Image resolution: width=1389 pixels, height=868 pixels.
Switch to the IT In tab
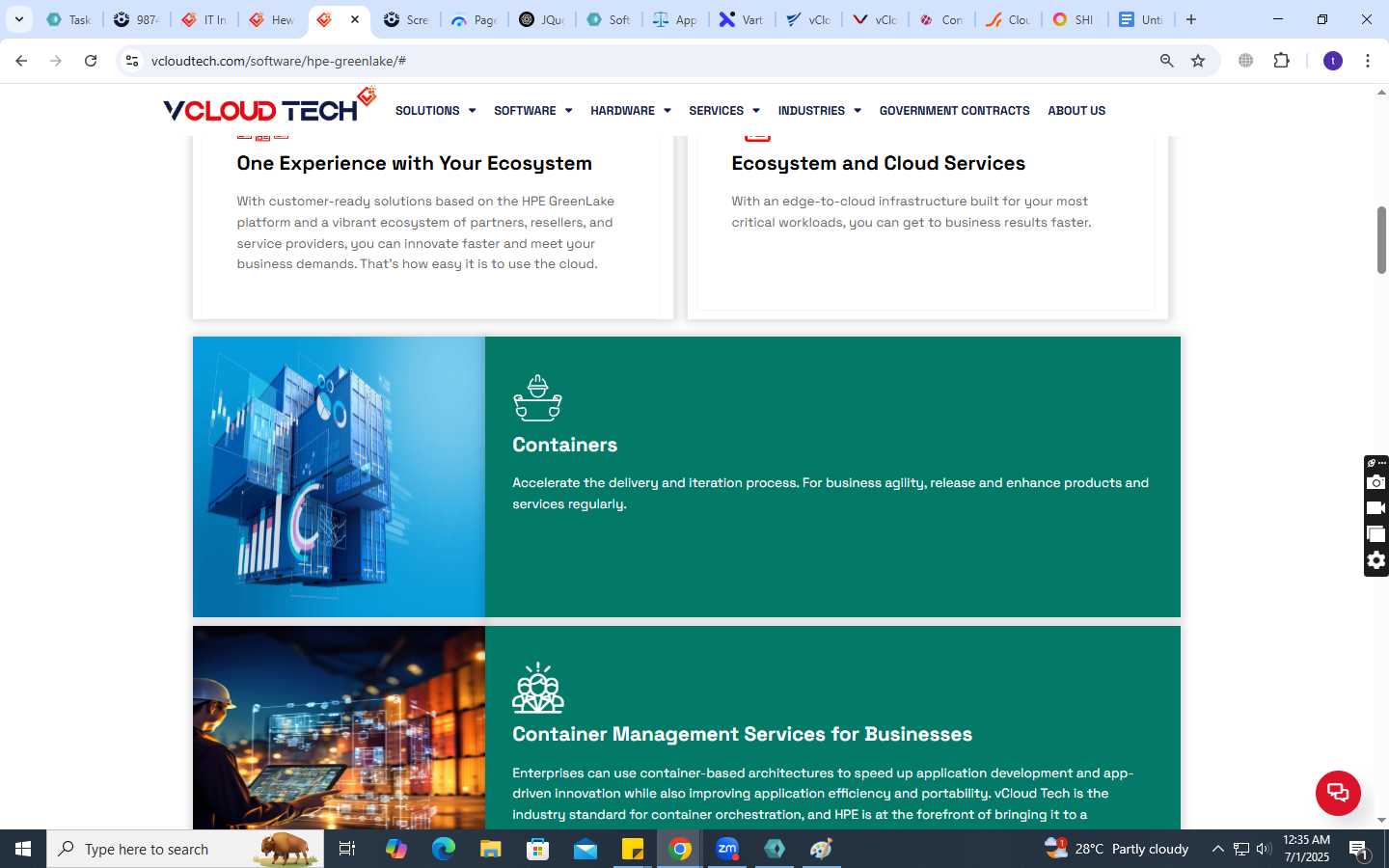click(x=204, y=19)
